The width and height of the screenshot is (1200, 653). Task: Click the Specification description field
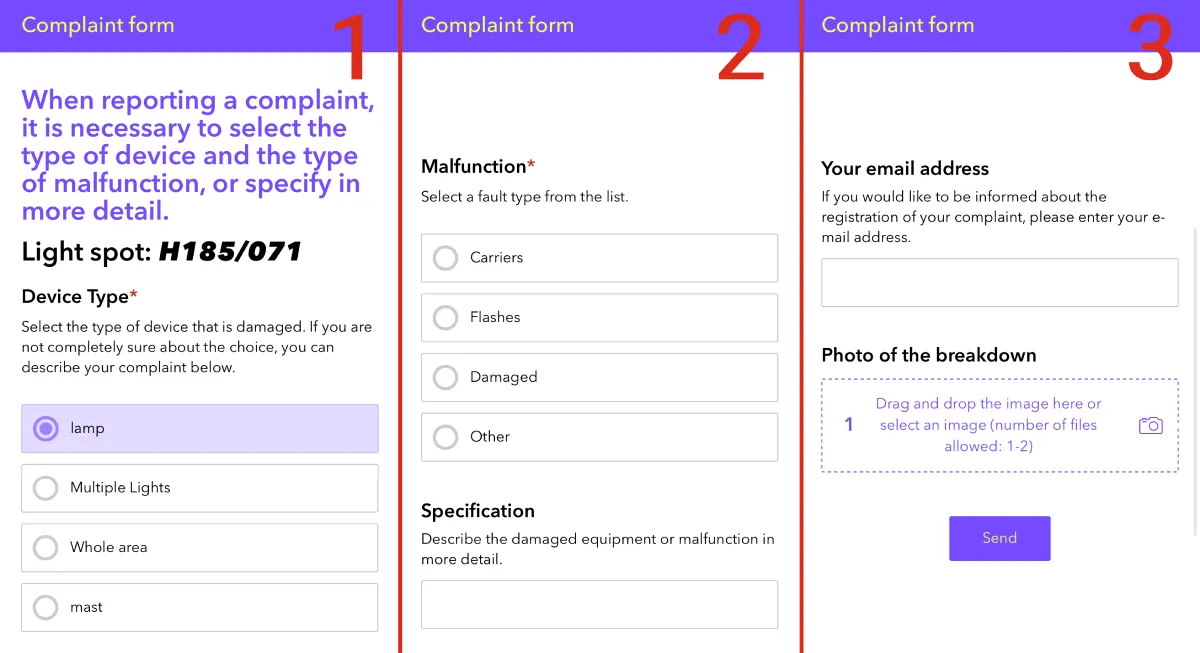(599, 604)
